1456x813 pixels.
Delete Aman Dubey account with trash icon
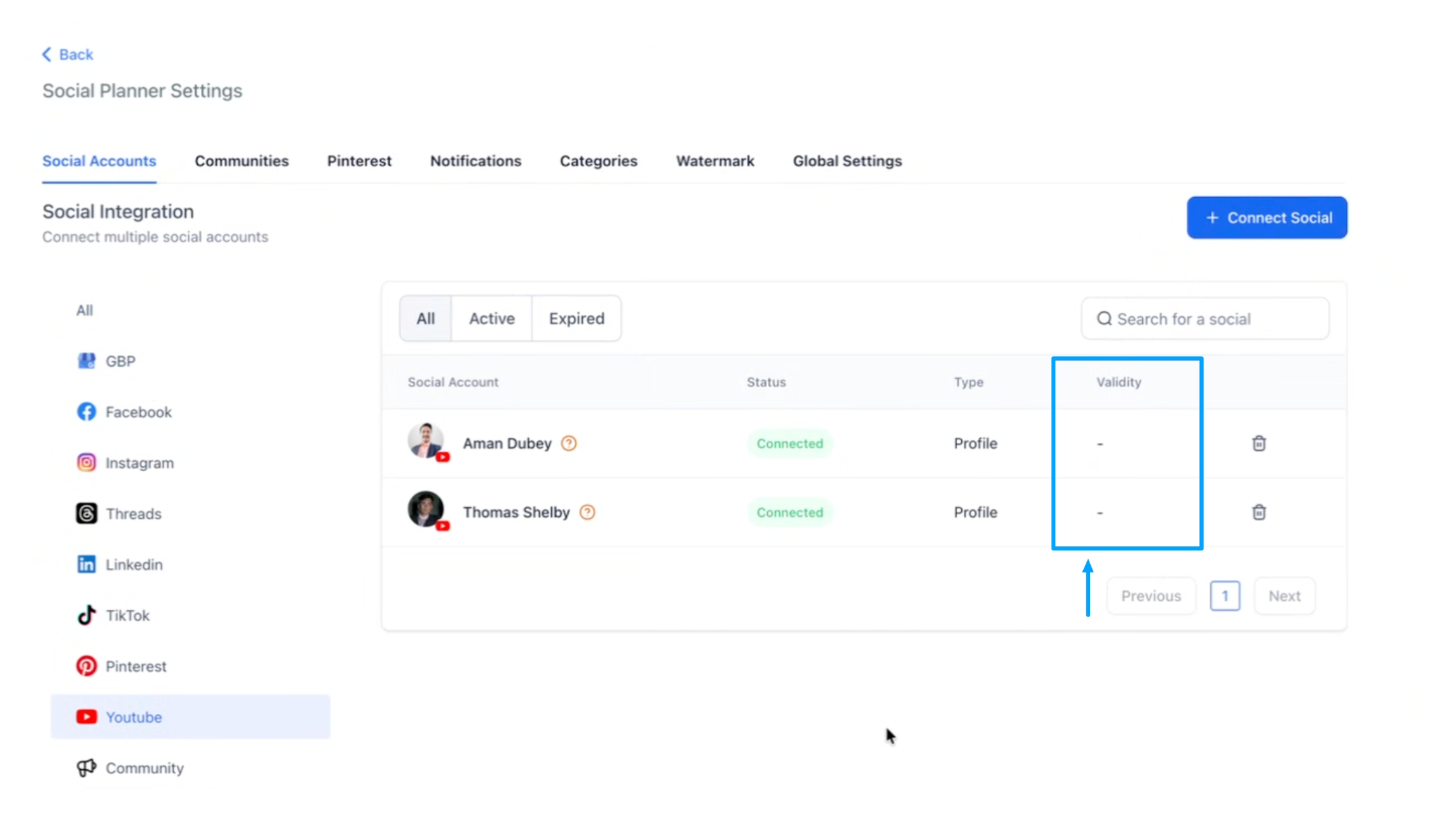click(1258, 443)
